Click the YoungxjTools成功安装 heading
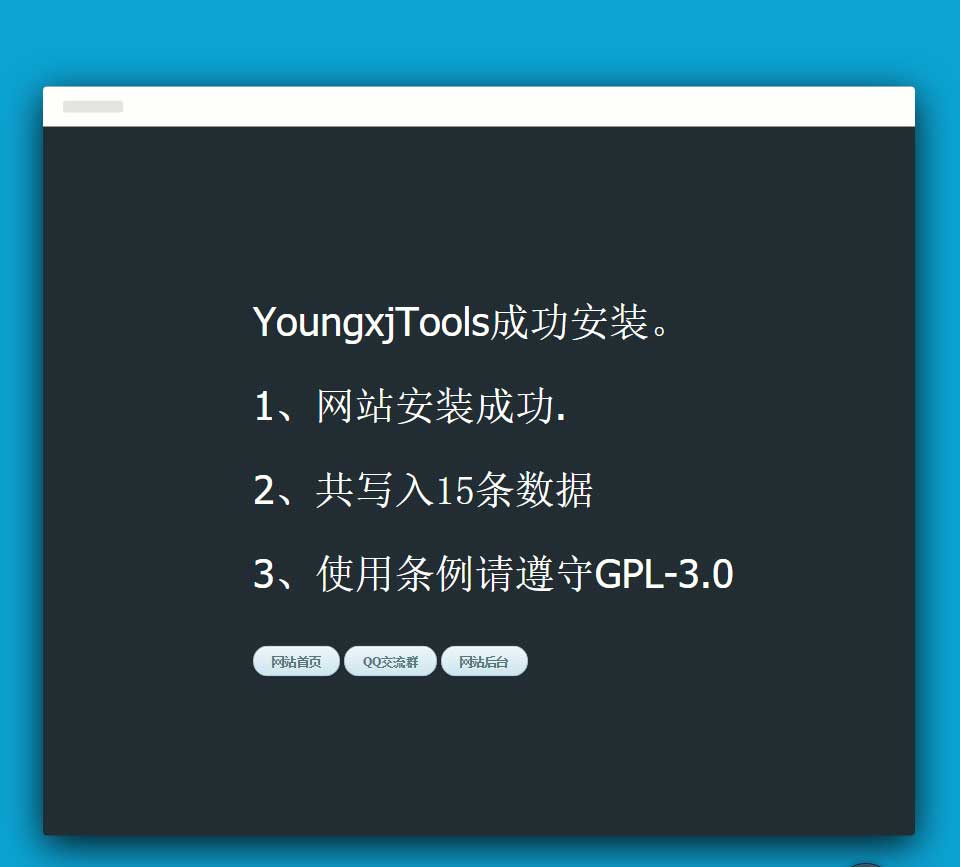 point(464,323)
